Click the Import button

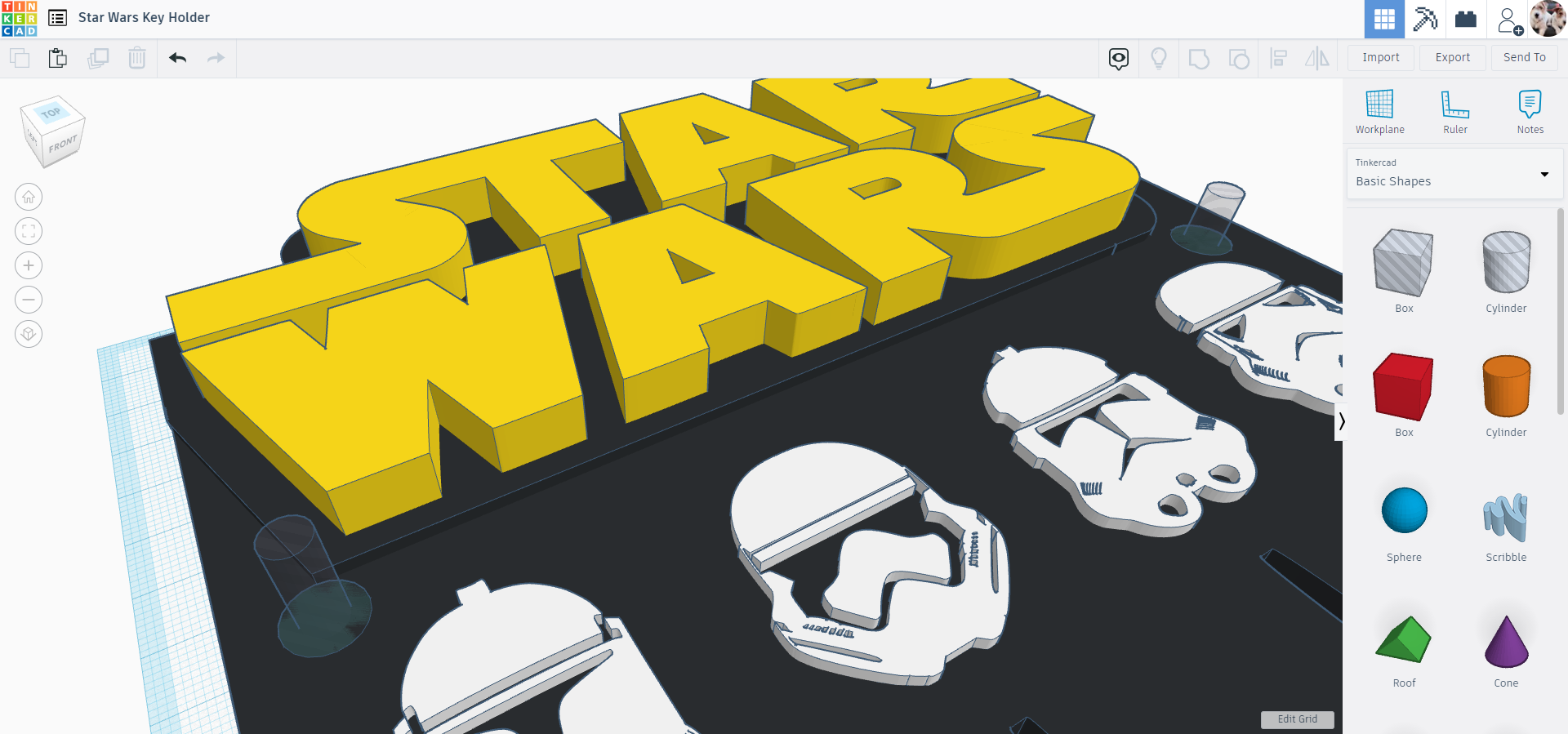click(1381, 57)
